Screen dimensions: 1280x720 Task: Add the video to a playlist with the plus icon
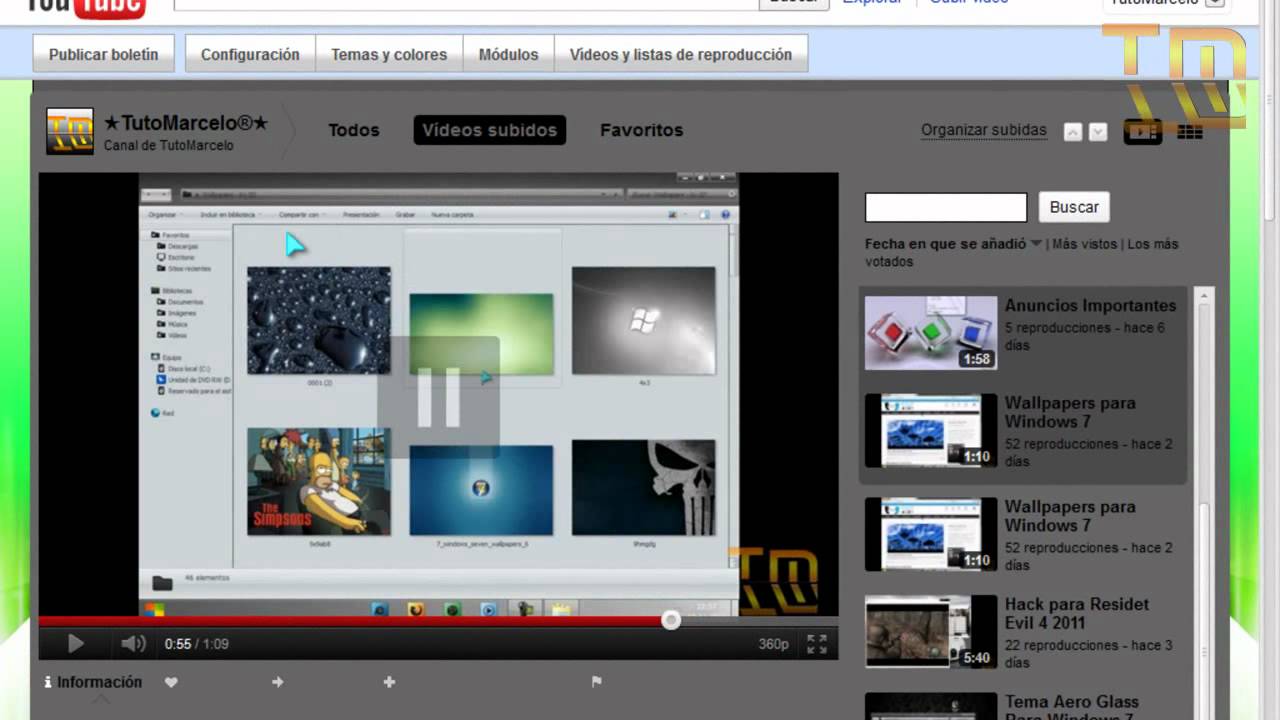pos(389,682)
